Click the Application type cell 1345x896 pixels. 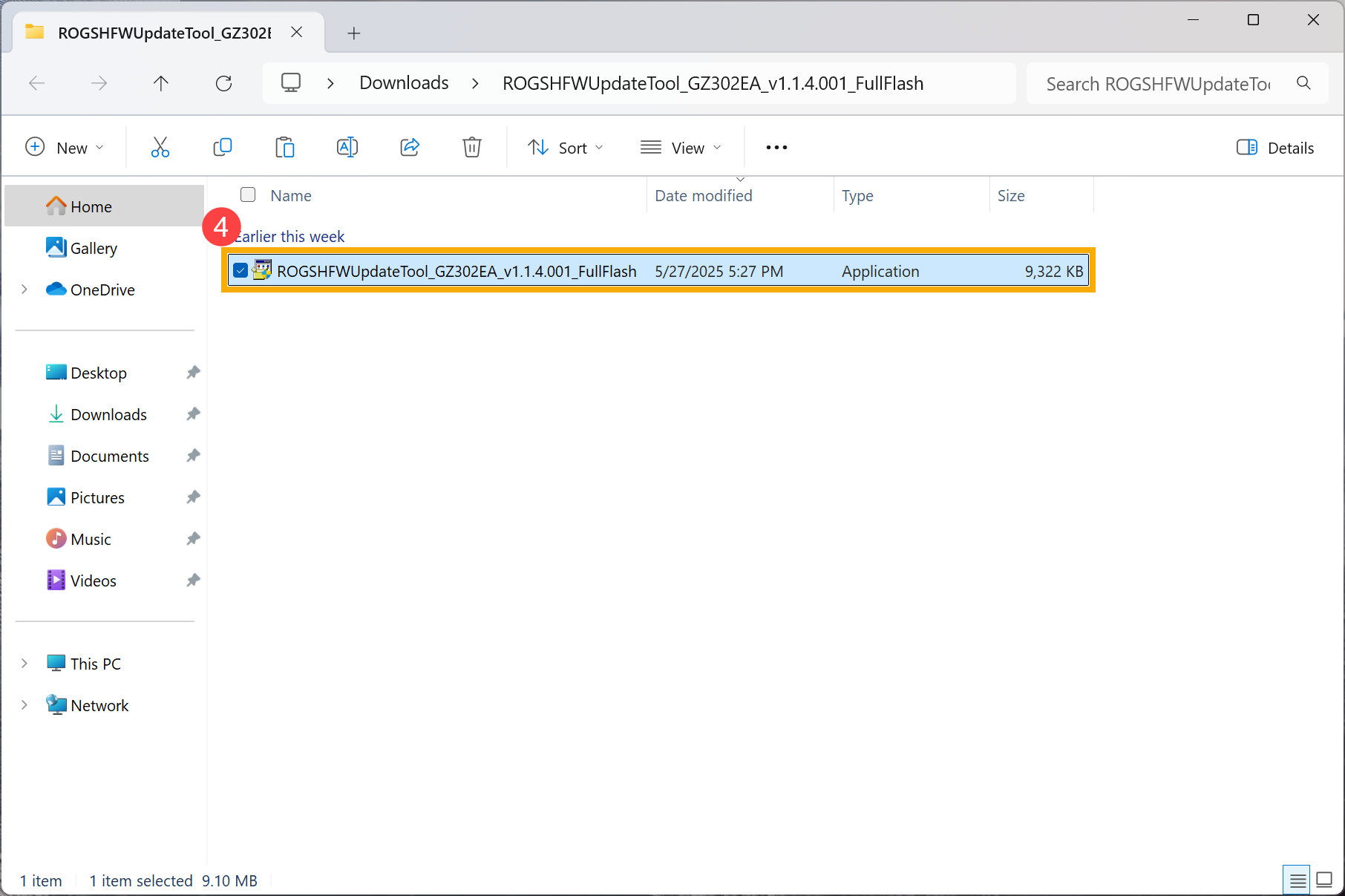pyautogui.click(x=880, y=271)
